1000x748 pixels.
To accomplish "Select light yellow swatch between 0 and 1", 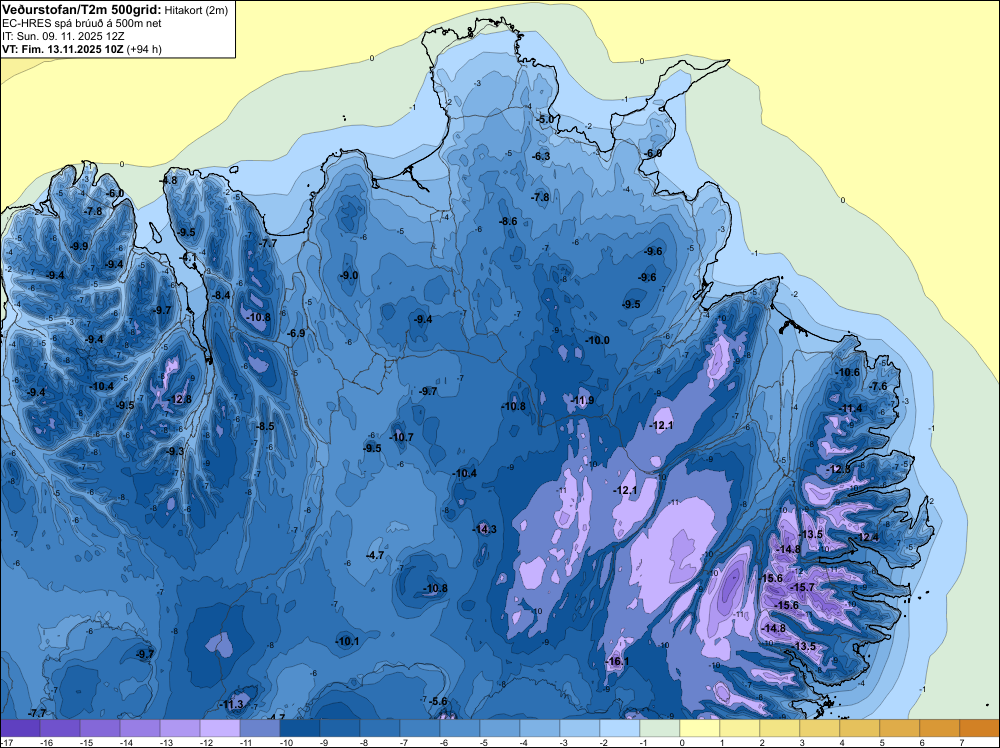I will (x=700, y=728).
